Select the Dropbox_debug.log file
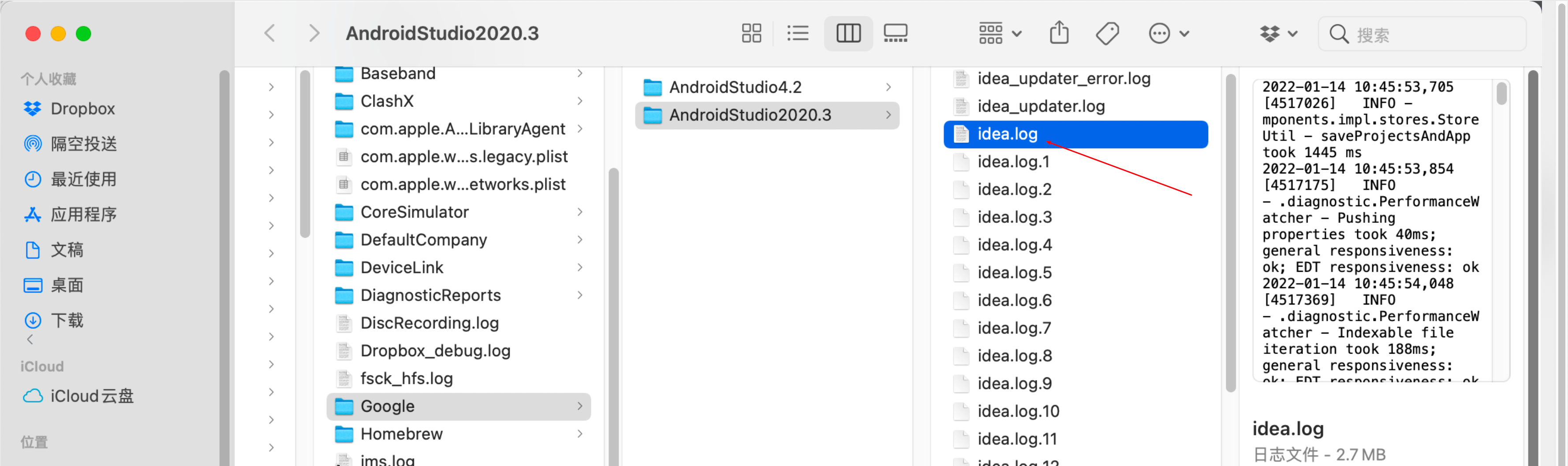The image size is (1568, 466). [x=459, y=350]
